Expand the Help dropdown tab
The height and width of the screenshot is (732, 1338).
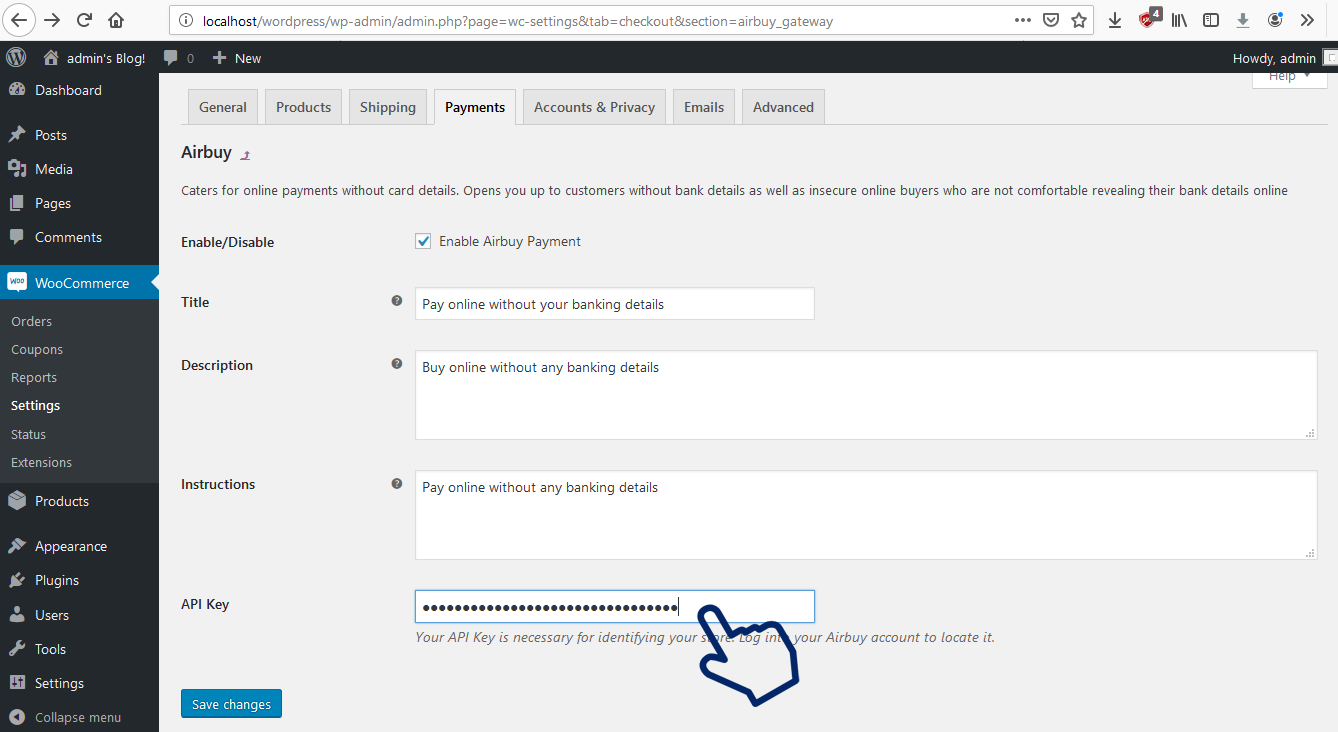[x=1288, y=77]
